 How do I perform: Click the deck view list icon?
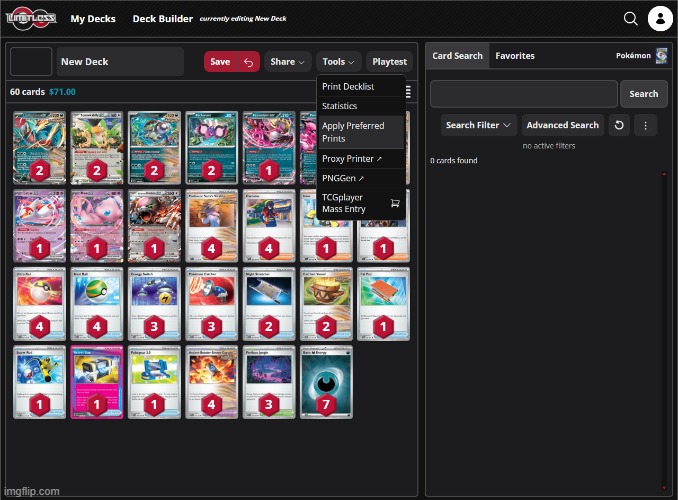point(408,92)
